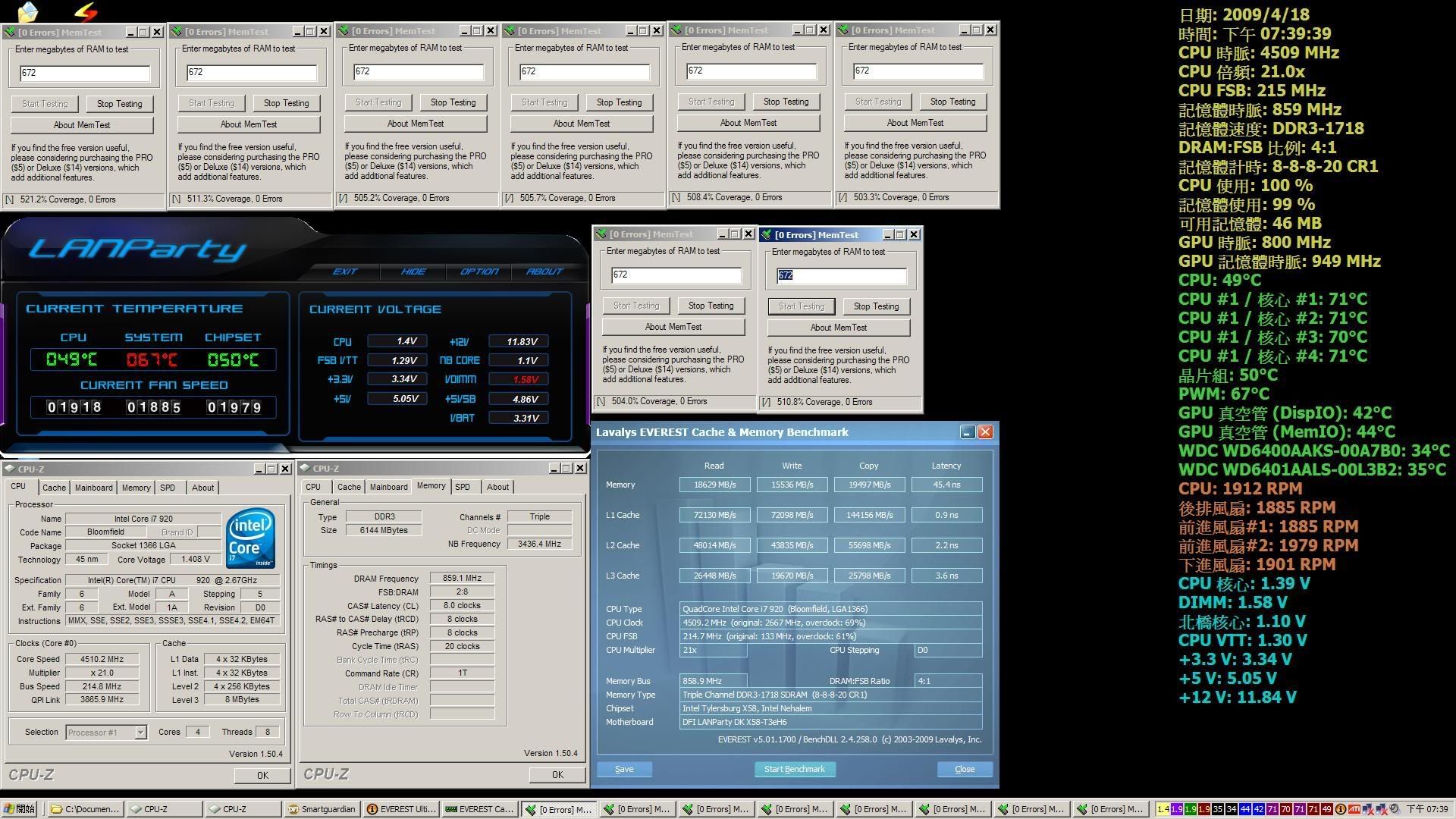
Task: Click the CPU-Z title icon on the Processor window
Action: (10, 469)
